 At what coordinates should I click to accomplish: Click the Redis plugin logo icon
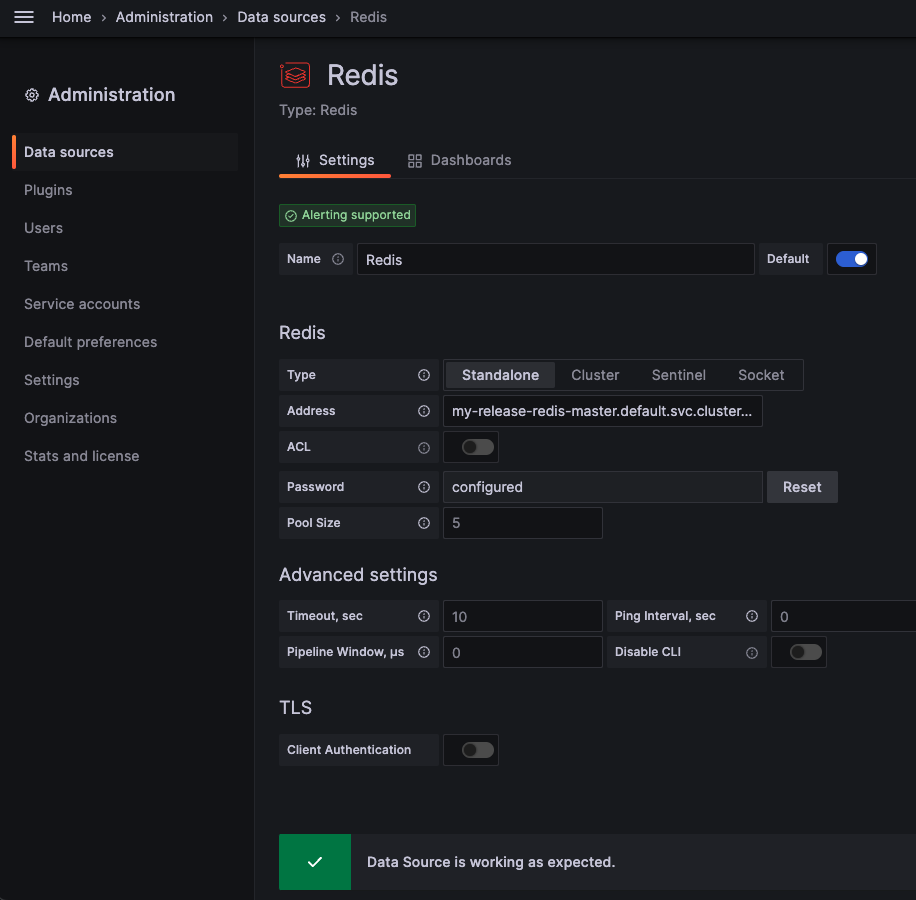point(295,75)
